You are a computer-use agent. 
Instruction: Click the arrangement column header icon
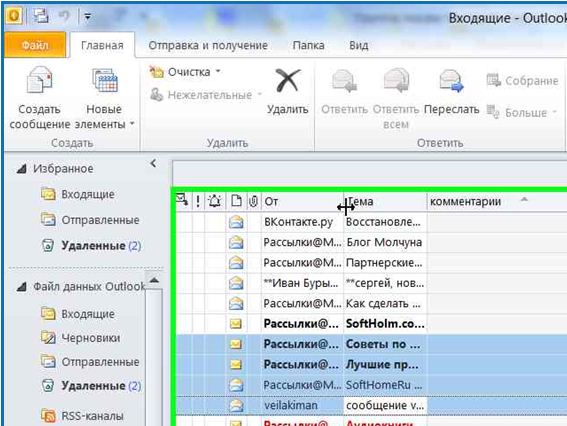pos(182,200)
